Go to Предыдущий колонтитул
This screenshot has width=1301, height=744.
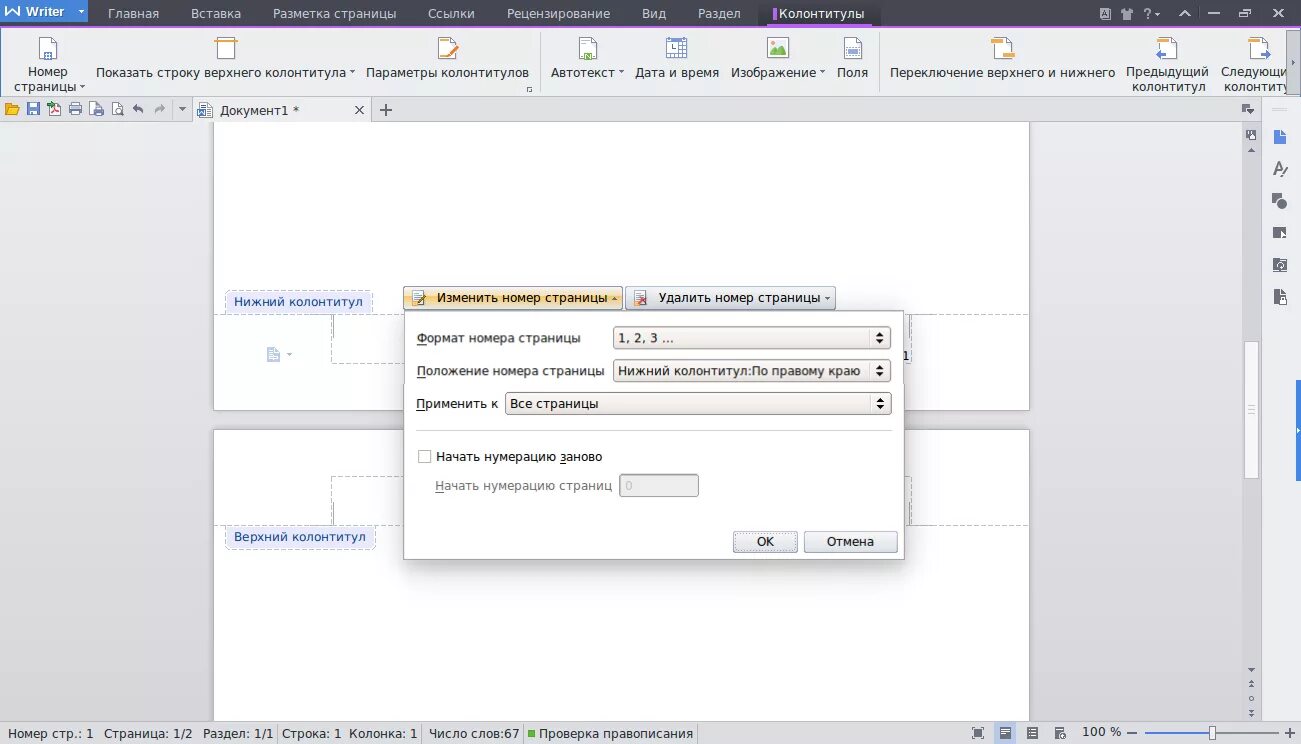click(1167, 65)
